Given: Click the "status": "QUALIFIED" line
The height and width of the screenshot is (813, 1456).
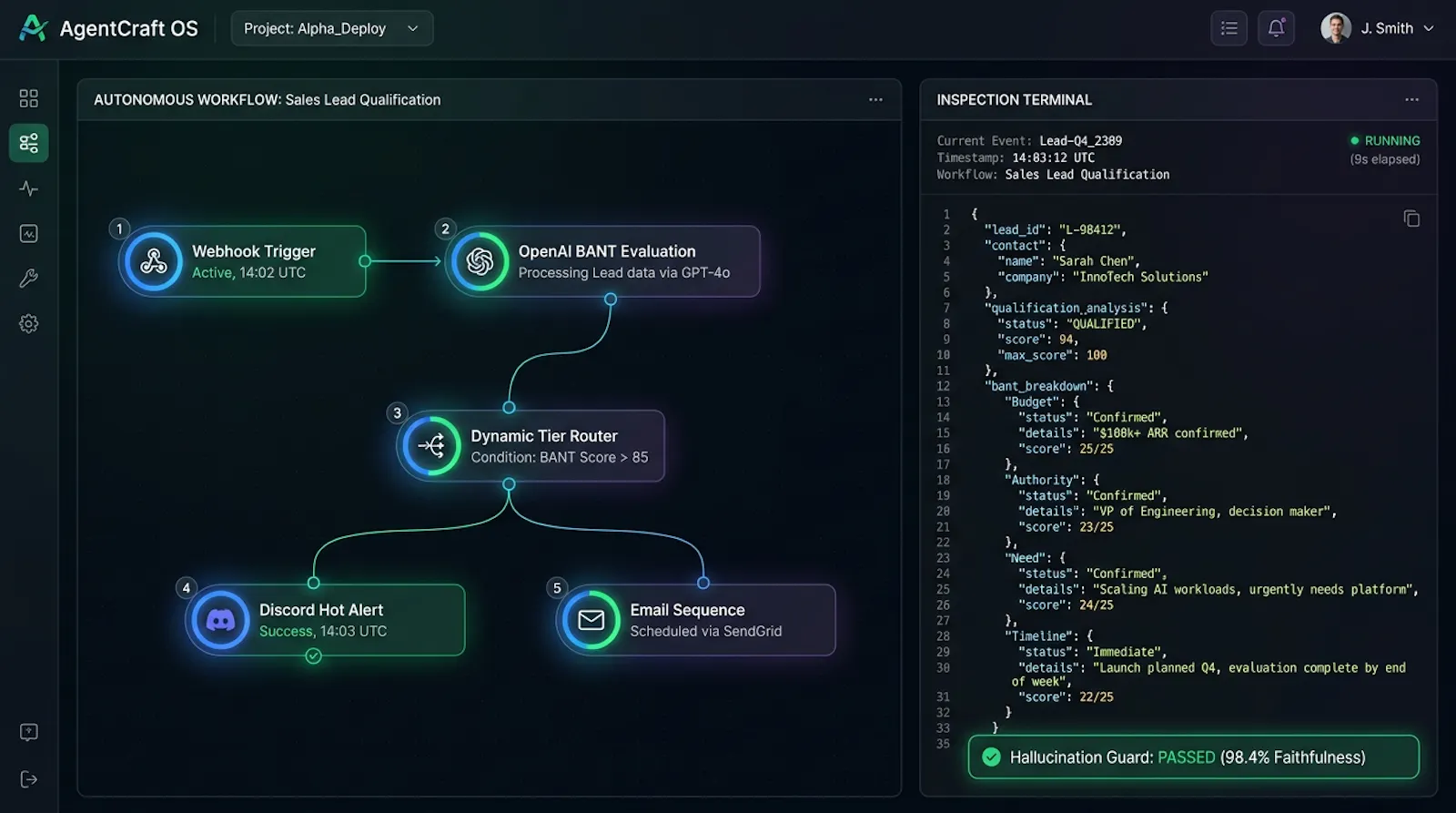Looking at the screenshot, I should 1072,324.
